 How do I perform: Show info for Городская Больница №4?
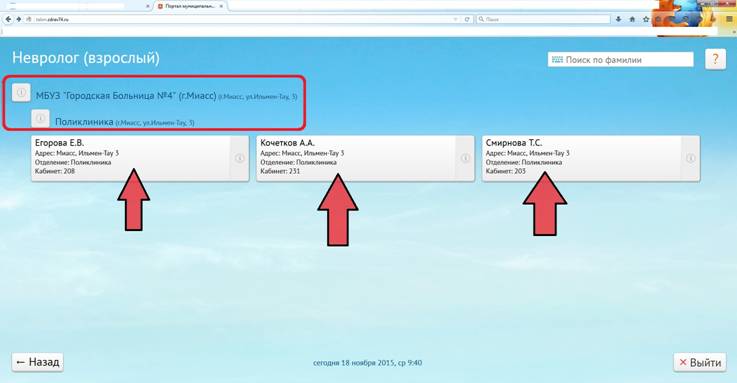click(x=21, y=93)
